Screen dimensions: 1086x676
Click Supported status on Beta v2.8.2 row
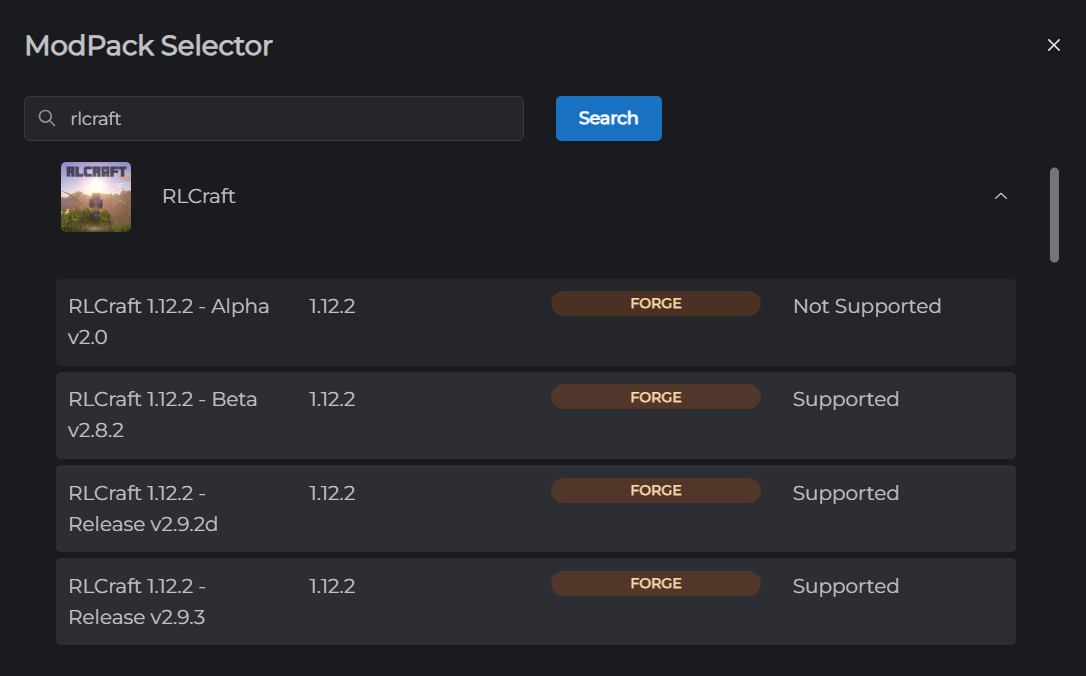tap(846, 400)
